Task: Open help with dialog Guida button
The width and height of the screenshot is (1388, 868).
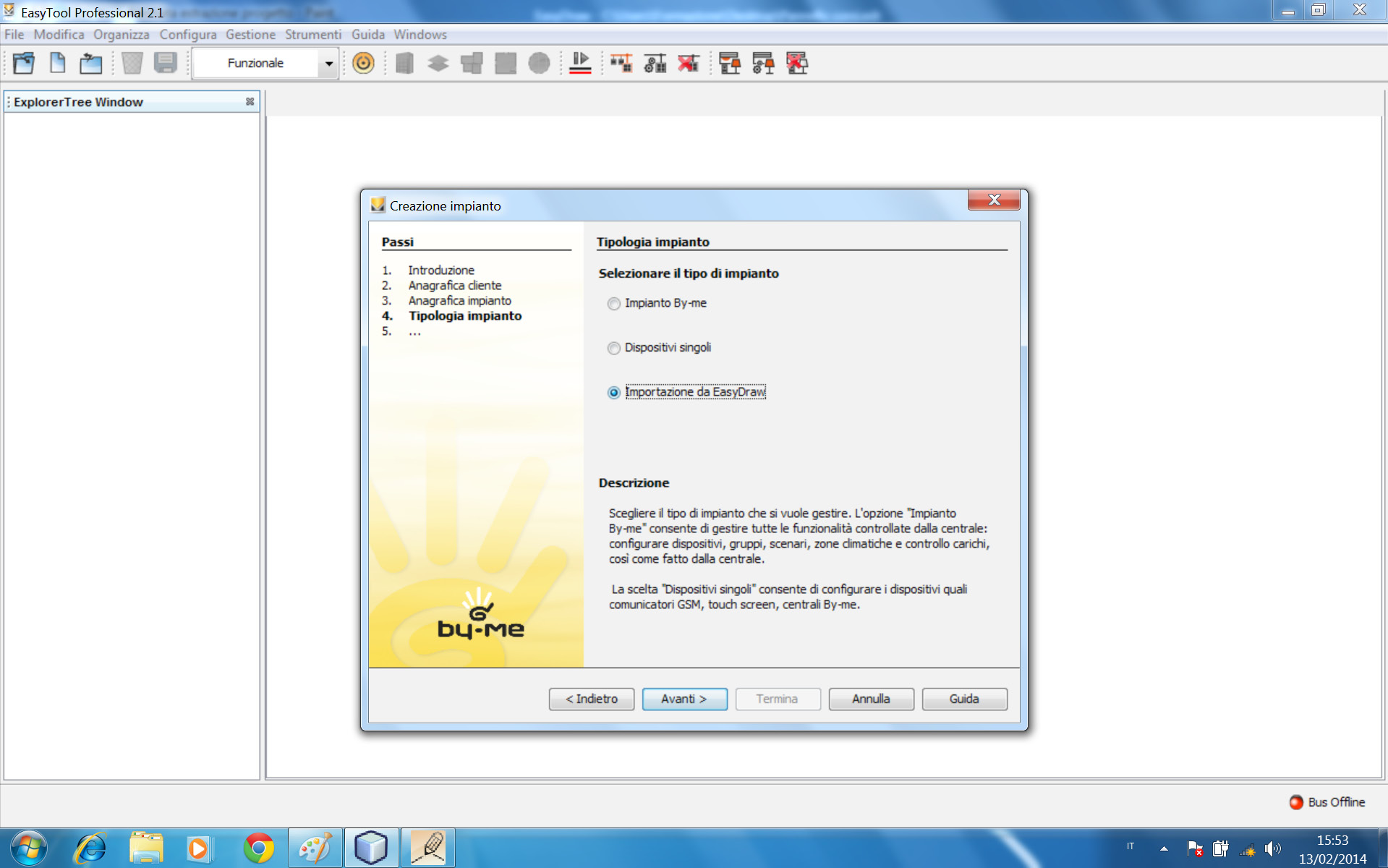Action: pos(964,699)
